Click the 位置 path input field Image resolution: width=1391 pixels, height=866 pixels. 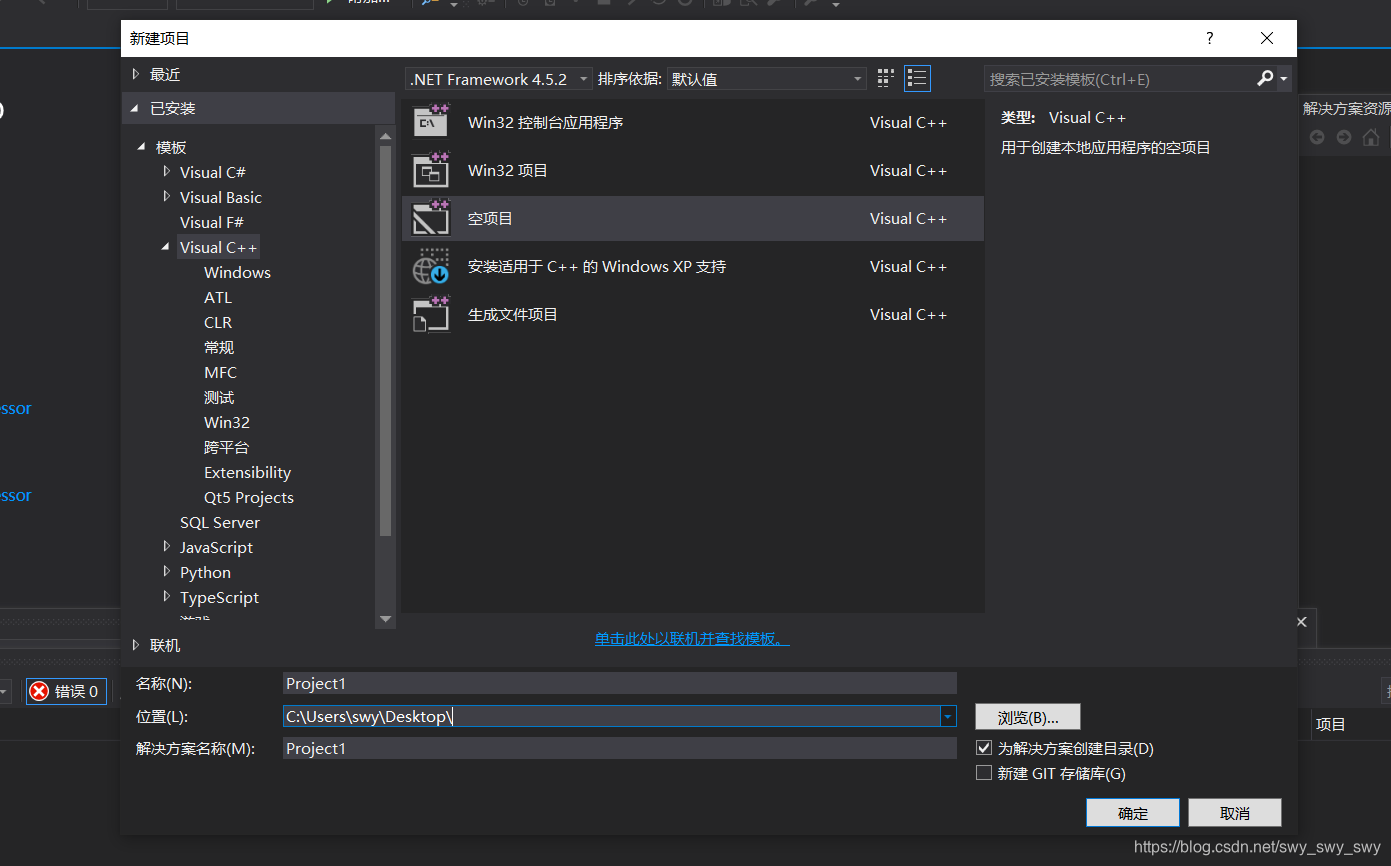coord(611,716)
